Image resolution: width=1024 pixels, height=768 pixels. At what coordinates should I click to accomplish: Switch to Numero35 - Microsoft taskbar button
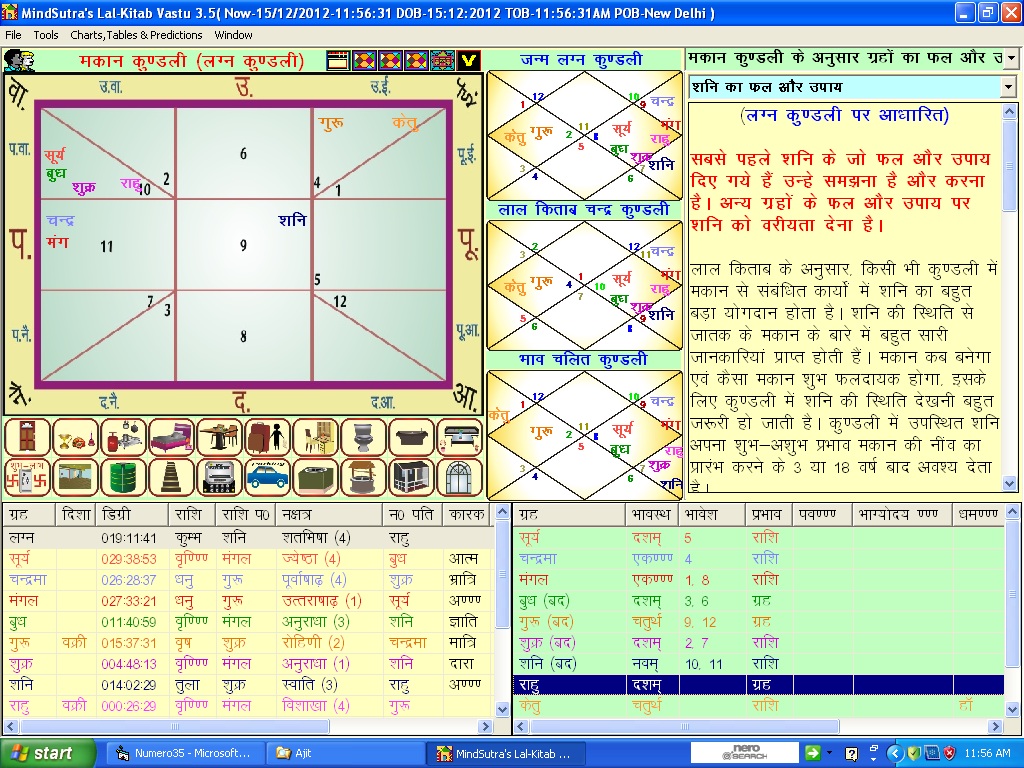click(184, 753)
